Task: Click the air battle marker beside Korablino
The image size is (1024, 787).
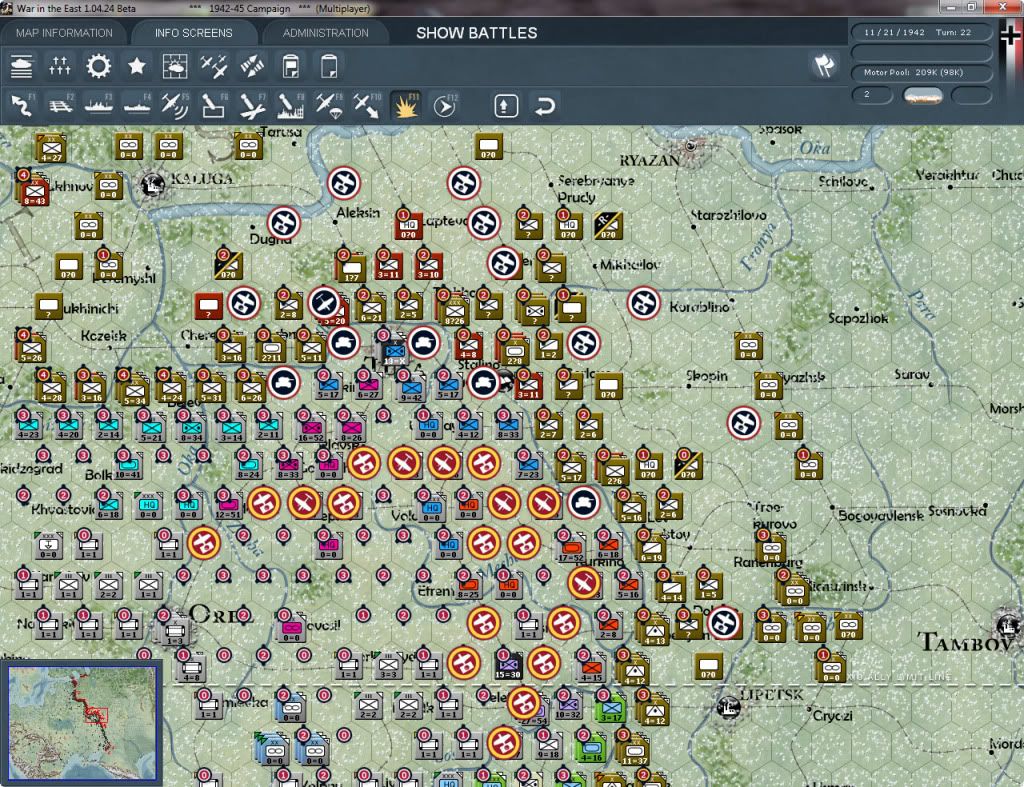Action: (x=644, y=303)
